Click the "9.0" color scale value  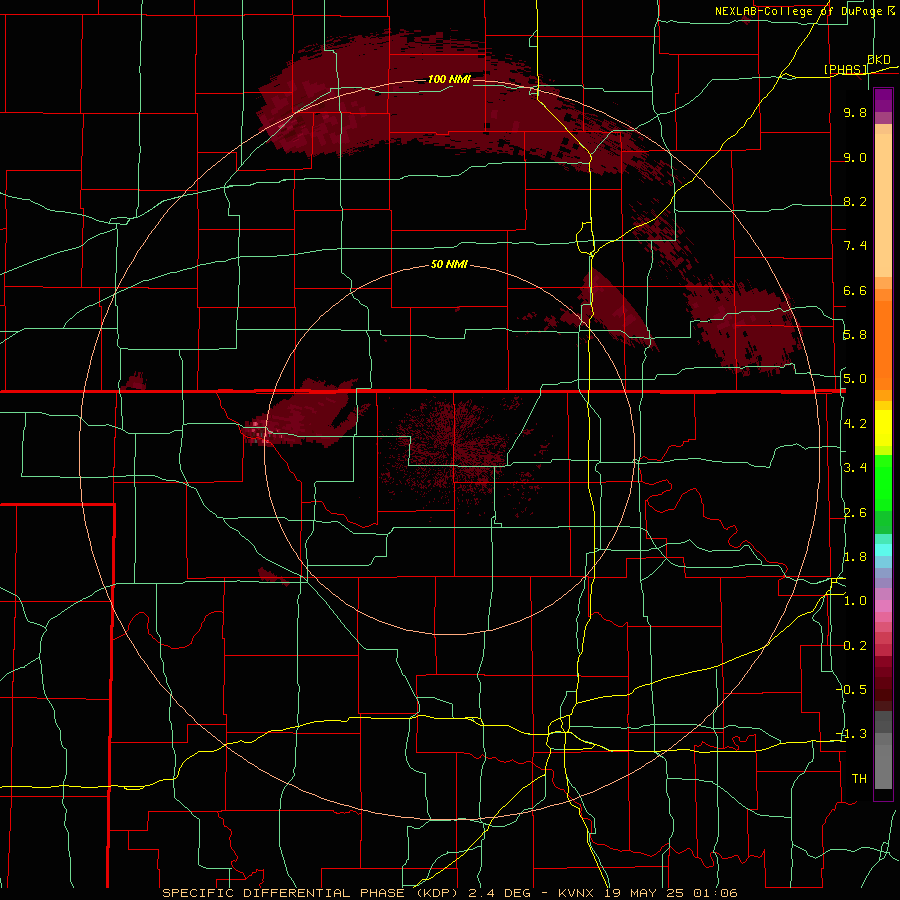coord(855,157)
